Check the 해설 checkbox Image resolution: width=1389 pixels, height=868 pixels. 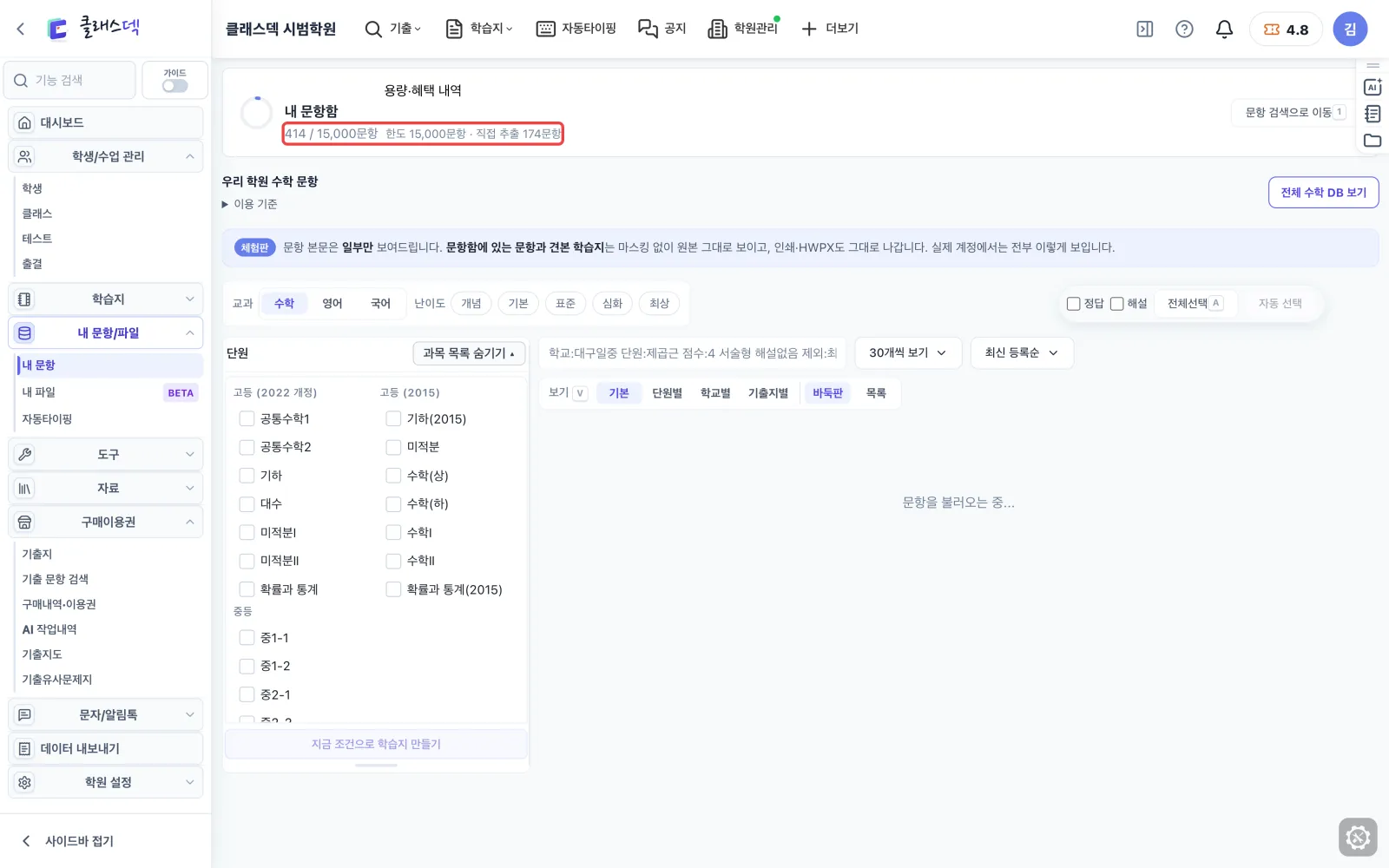point(1117,304)
